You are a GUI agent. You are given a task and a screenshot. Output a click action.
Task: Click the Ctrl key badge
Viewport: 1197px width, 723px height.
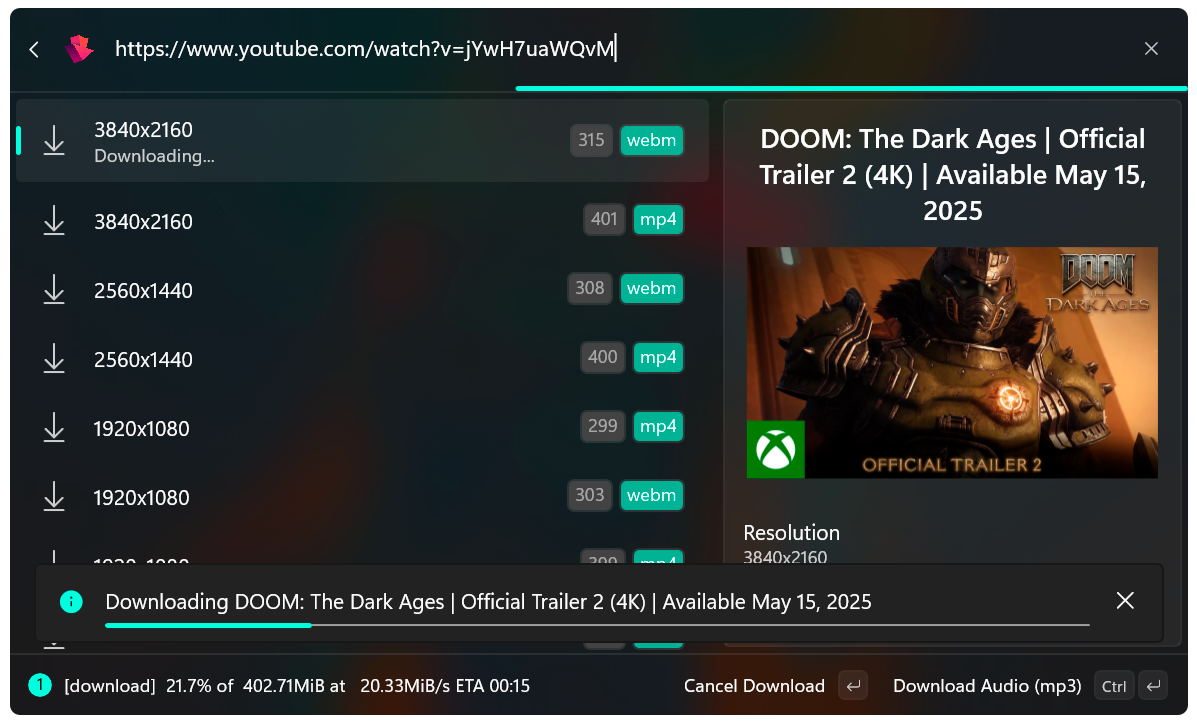coord(1113,686)
